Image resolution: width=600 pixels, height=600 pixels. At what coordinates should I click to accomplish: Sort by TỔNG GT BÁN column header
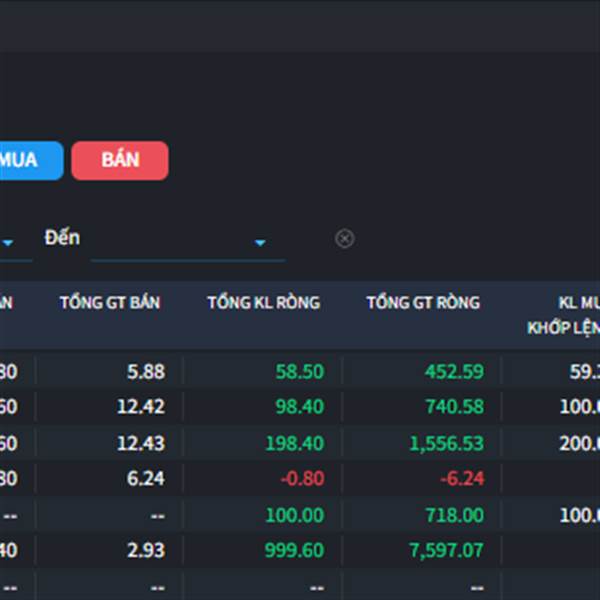coord(110,303)
